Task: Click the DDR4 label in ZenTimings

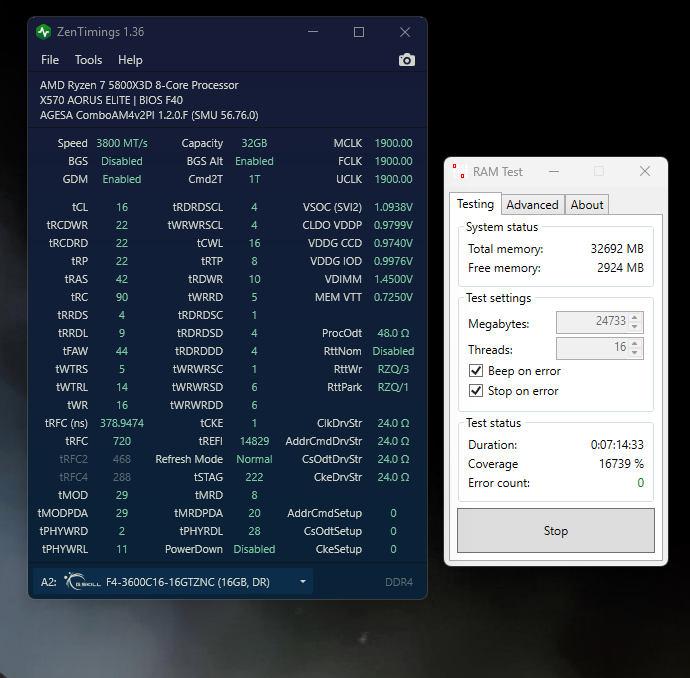Action: [x=399, y=582]
